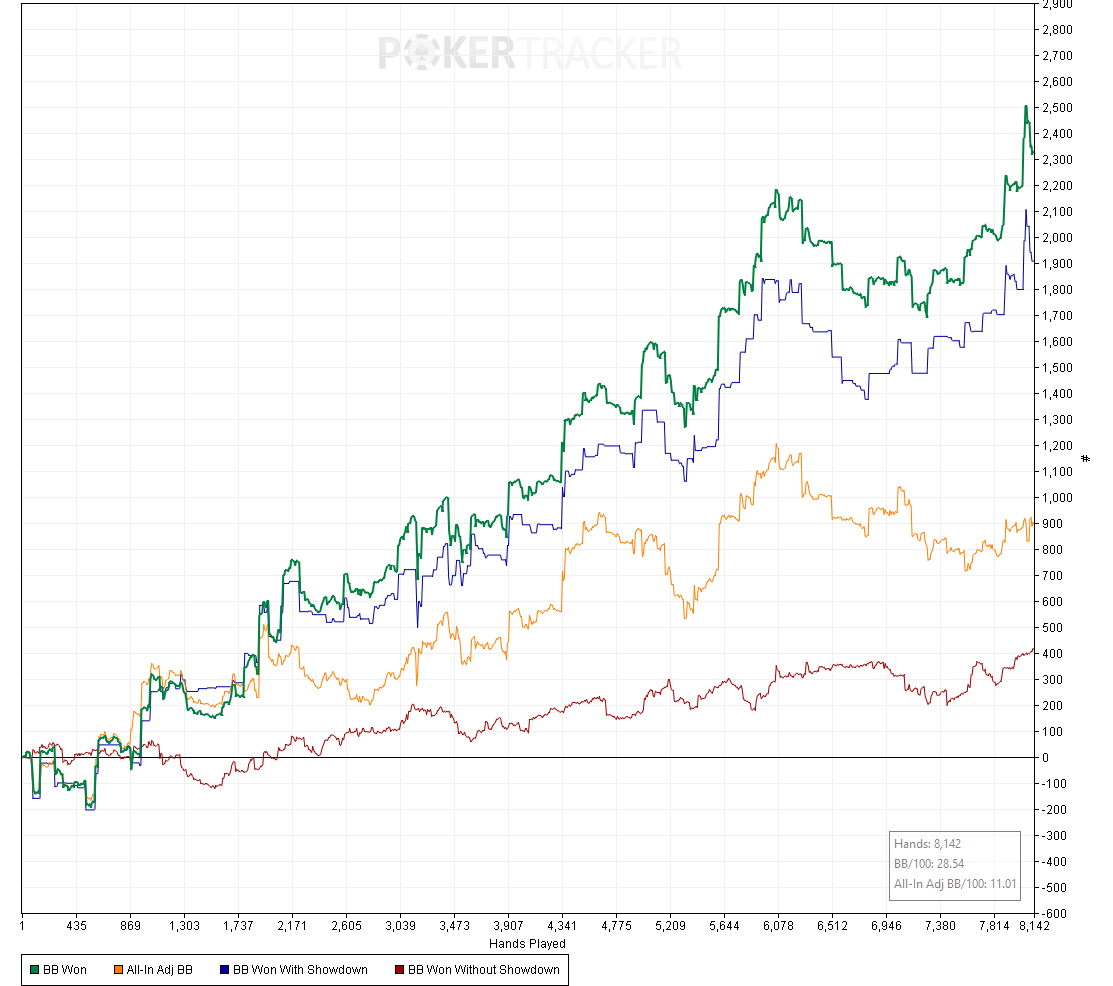Click y-axis tick label 0

(1046, 757)
